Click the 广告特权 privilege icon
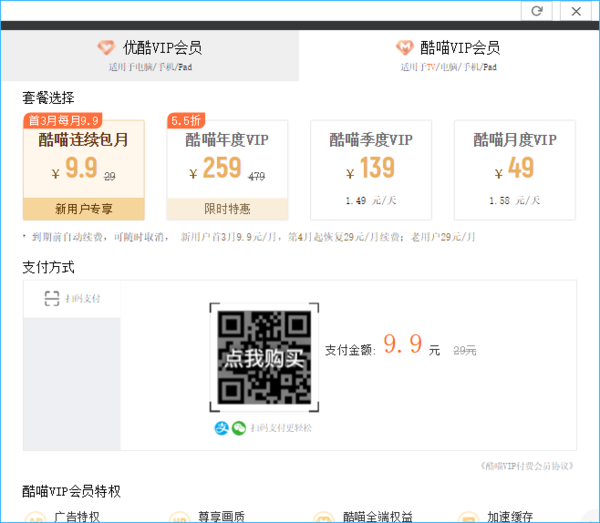Screen dimensions: 600x523 (36, 519)
